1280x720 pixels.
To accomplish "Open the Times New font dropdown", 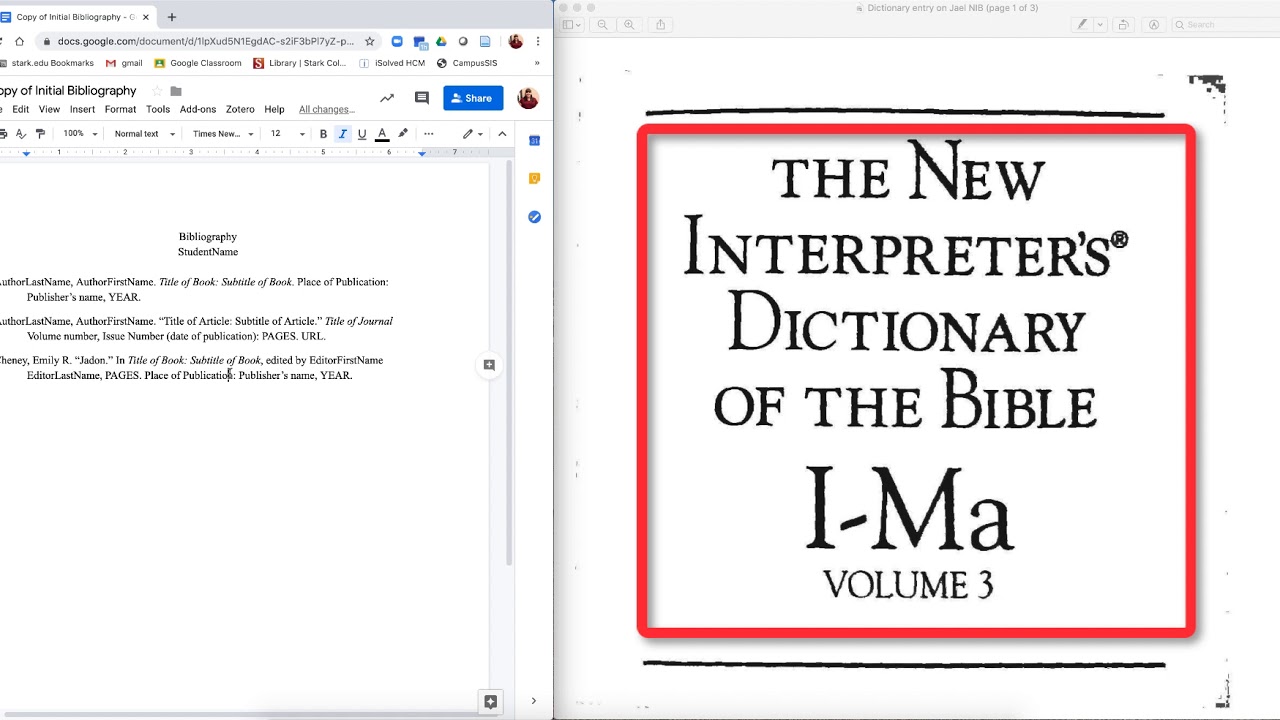I will pyautogui.click(x=223, y=134).
